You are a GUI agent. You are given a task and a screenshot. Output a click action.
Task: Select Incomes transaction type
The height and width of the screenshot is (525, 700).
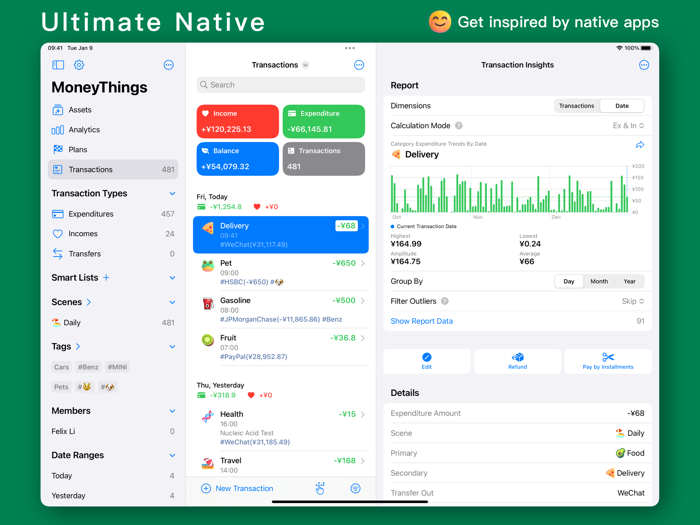click(113, 234)
